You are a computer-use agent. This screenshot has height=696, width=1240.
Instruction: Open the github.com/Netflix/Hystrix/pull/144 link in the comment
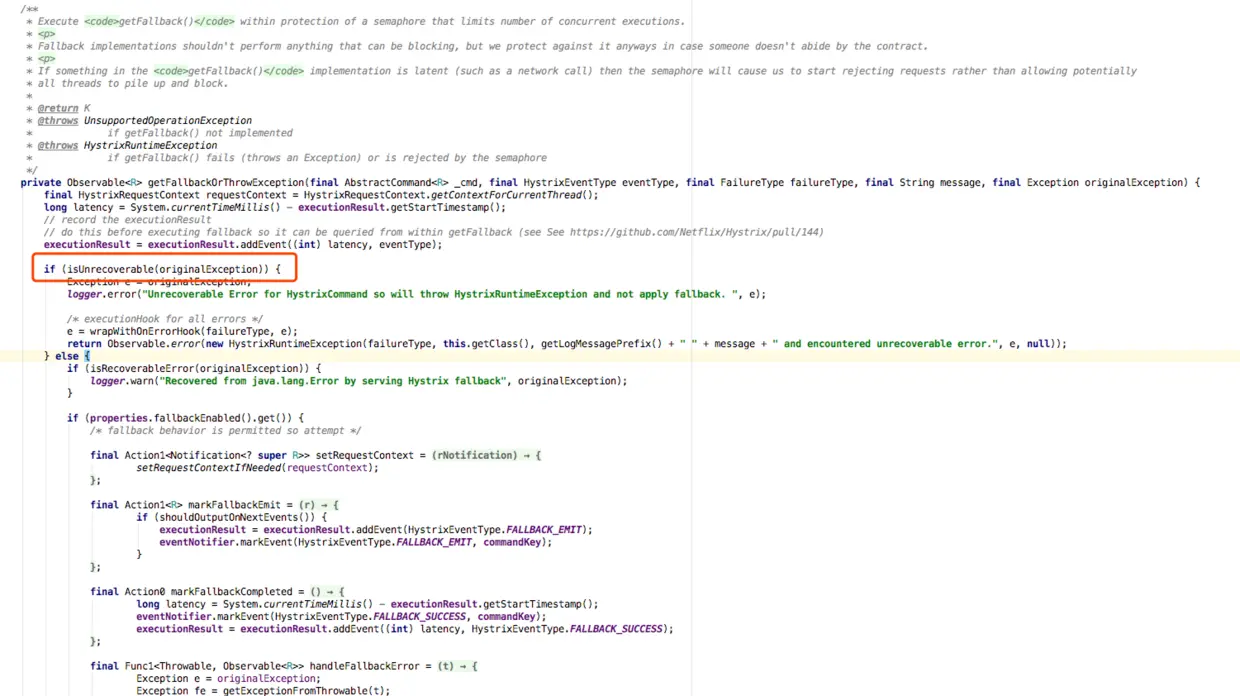point(697,232)
